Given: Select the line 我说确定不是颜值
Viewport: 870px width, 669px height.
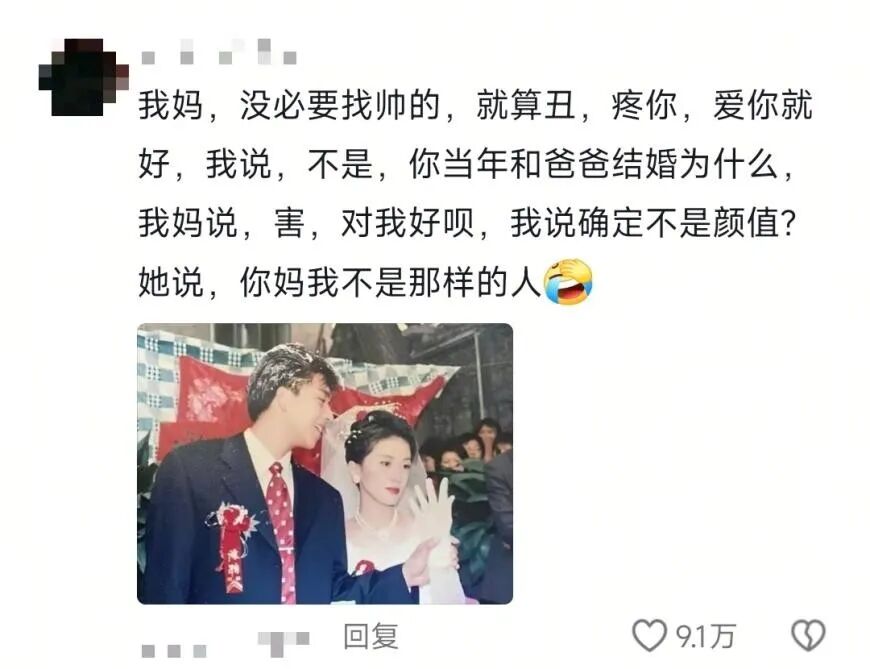Looking at the screenshot, I should point(652,223).
